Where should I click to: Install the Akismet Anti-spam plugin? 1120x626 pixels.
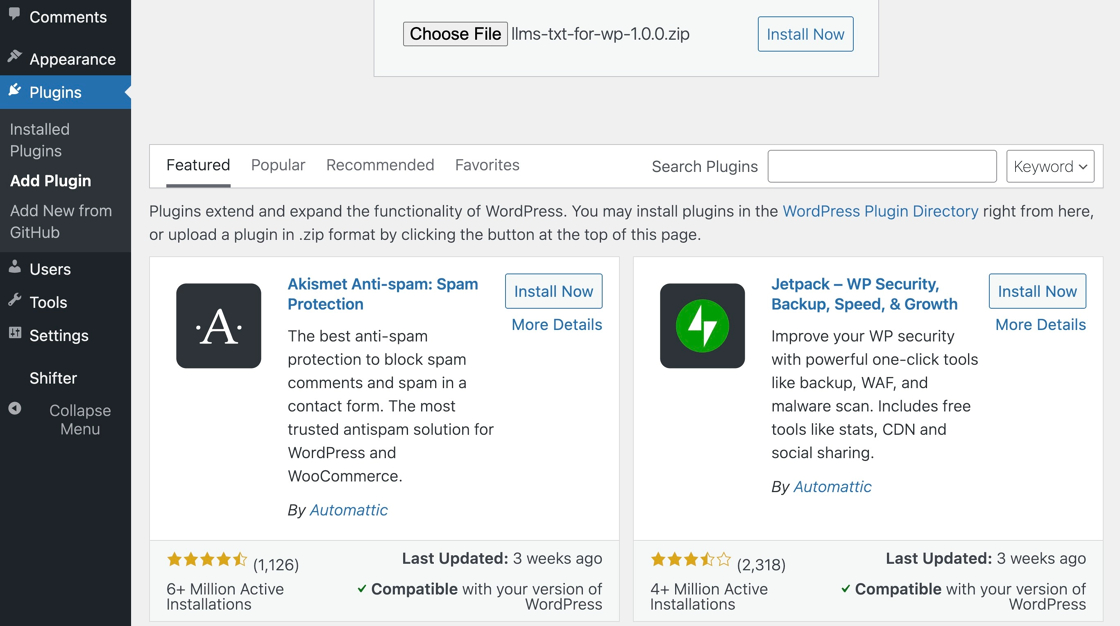point(554,292)
